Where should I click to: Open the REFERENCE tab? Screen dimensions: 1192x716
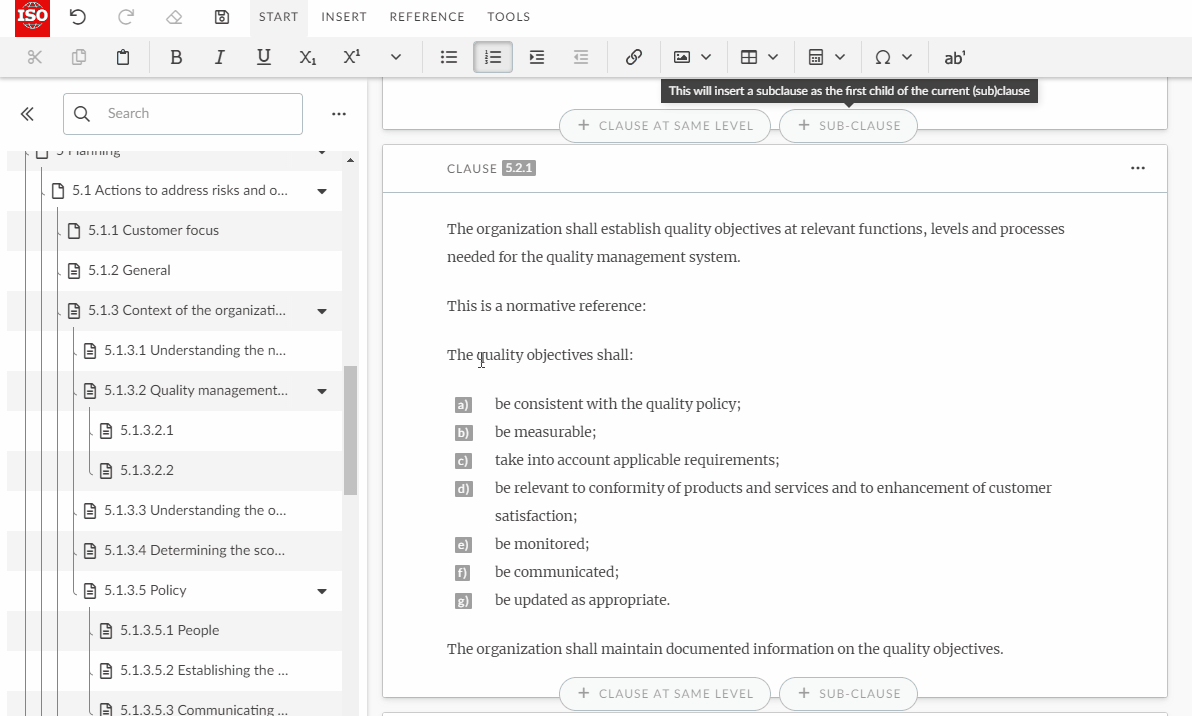pos(427,17)
